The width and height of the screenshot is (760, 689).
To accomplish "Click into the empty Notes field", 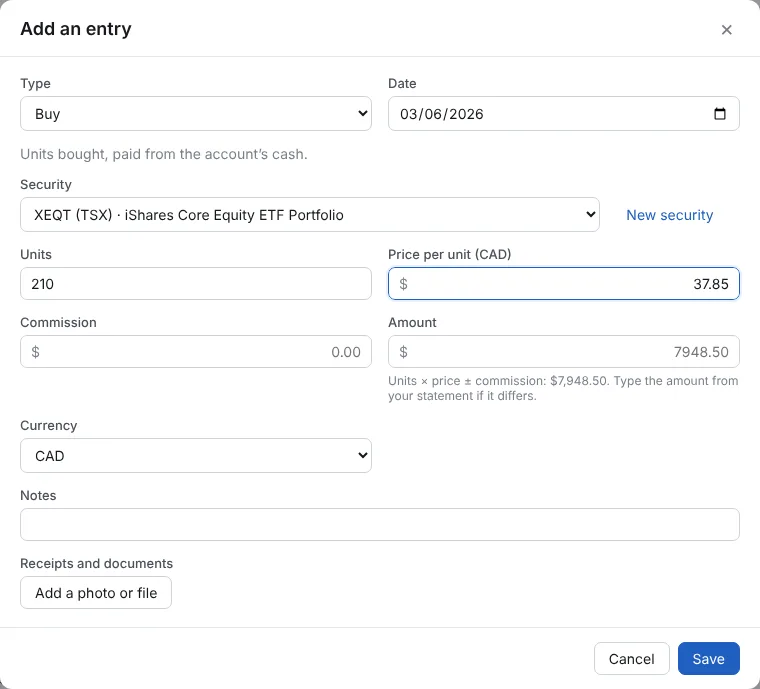I will tap(380, 524).
